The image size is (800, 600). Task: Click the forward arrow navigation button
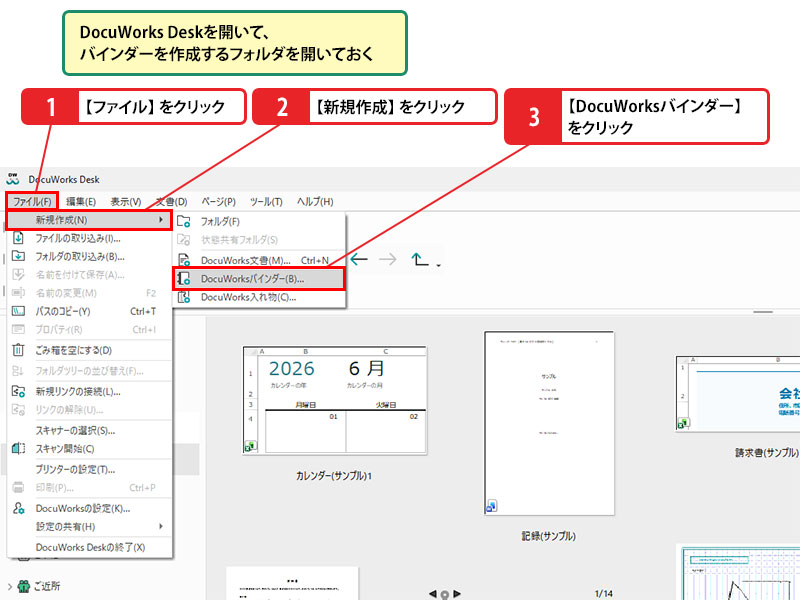tap(388, 259)
